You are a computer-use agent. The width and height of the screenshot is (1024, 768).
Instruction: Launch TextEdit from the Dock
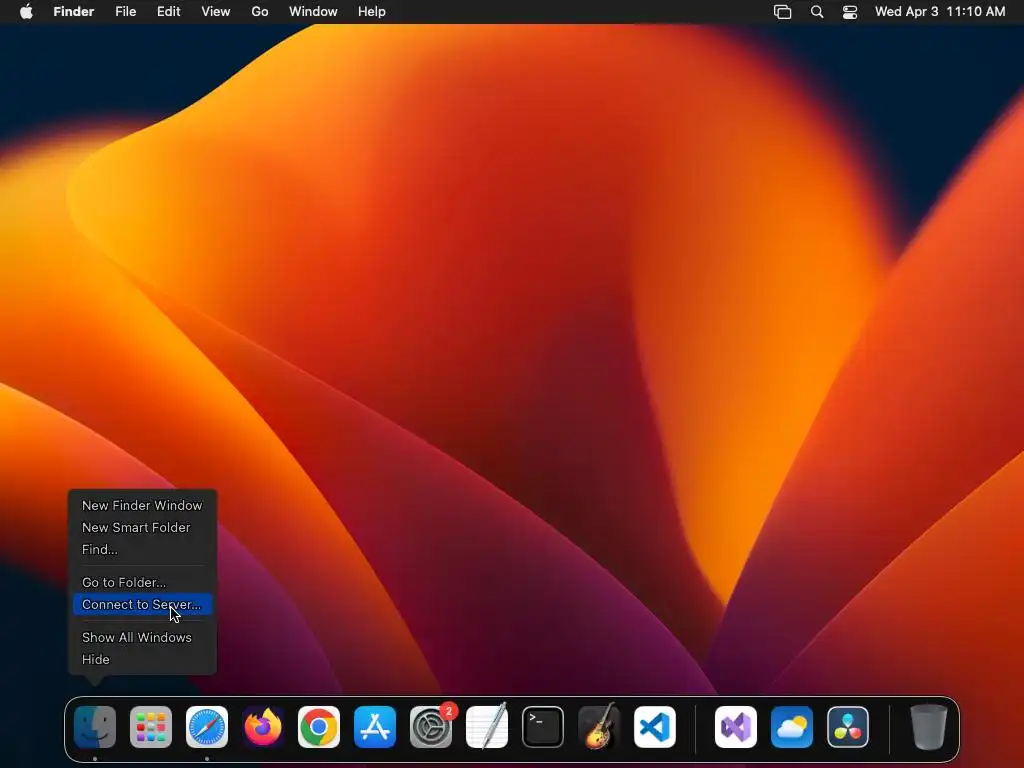487,727
